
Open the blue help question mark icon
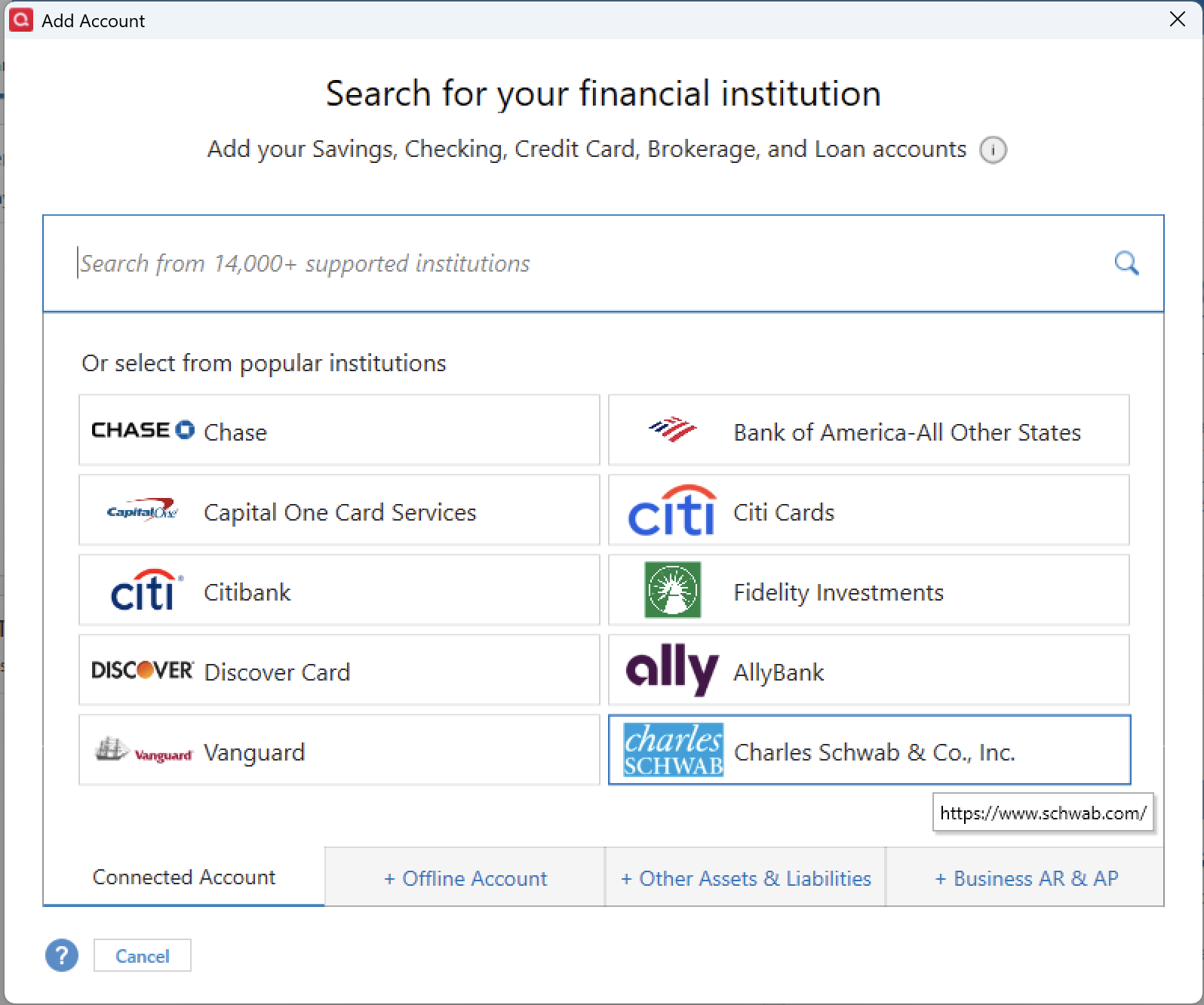click(62, 955)
